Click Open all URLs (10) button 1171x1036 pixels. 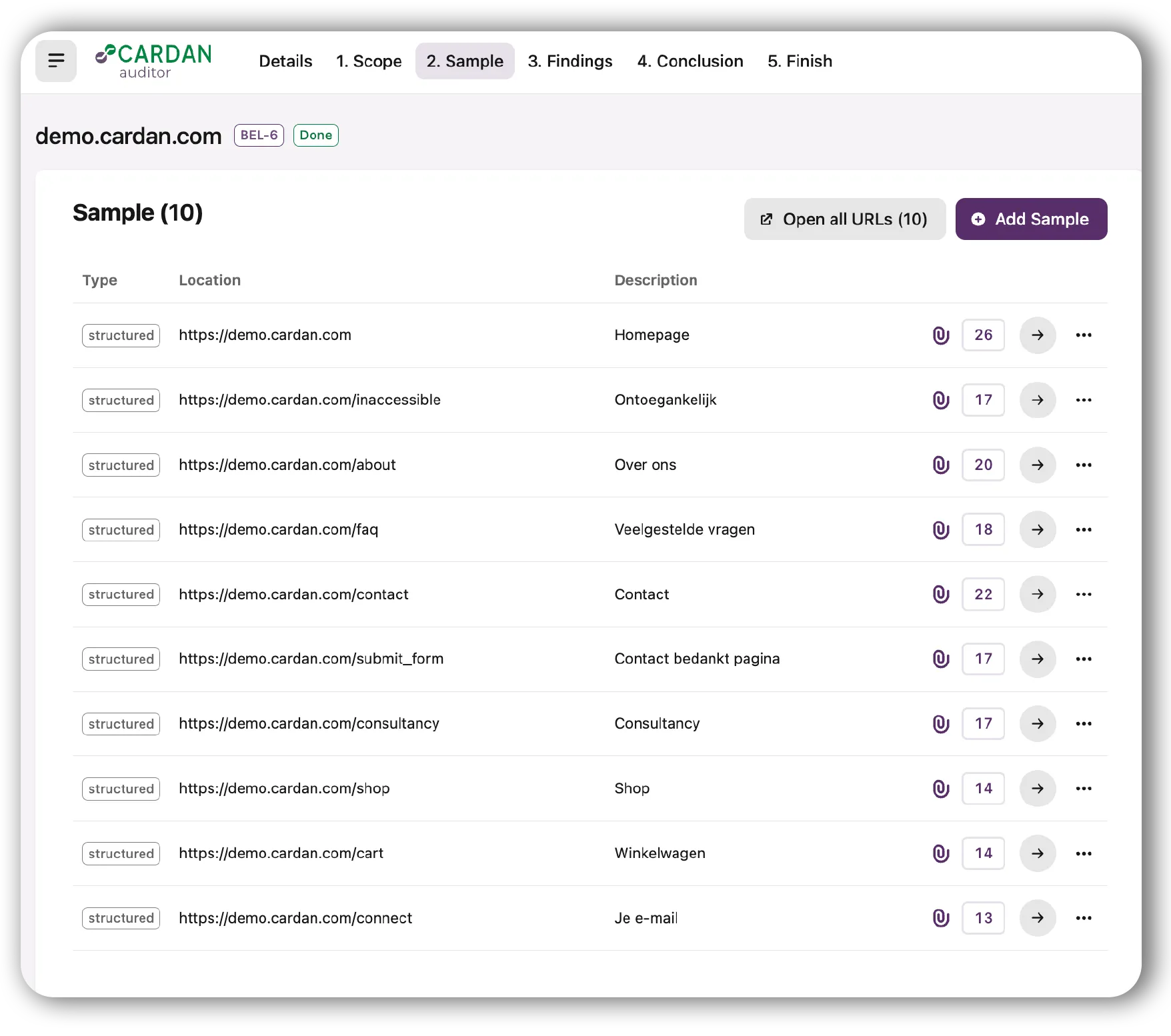coord(845,219)
